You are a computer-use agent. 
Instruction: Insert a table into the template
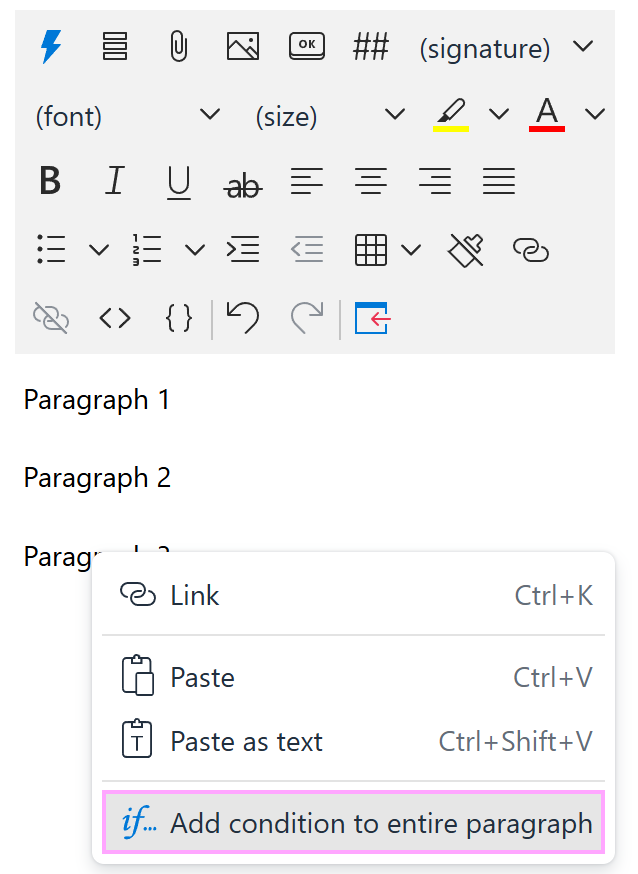371,249
